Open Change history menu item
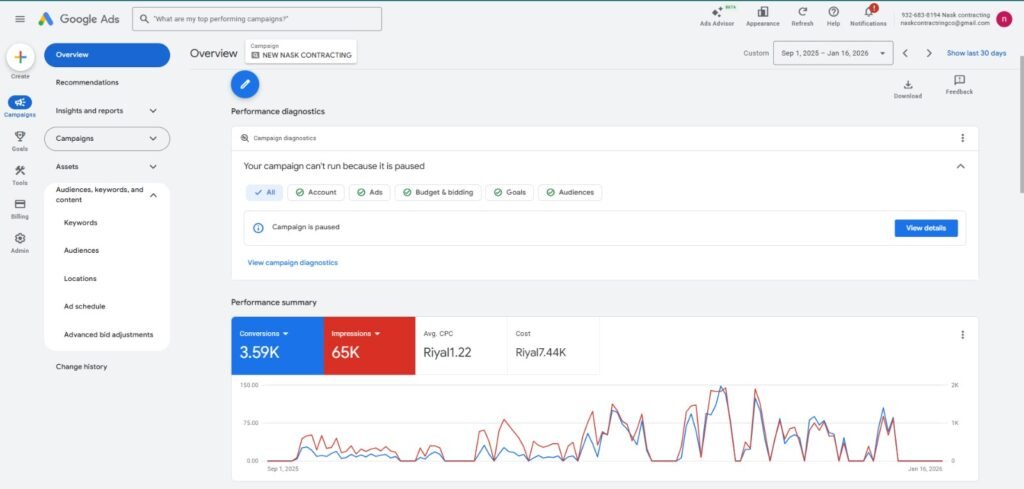Viewport: 1024px width, 489px height. (81, 367)
